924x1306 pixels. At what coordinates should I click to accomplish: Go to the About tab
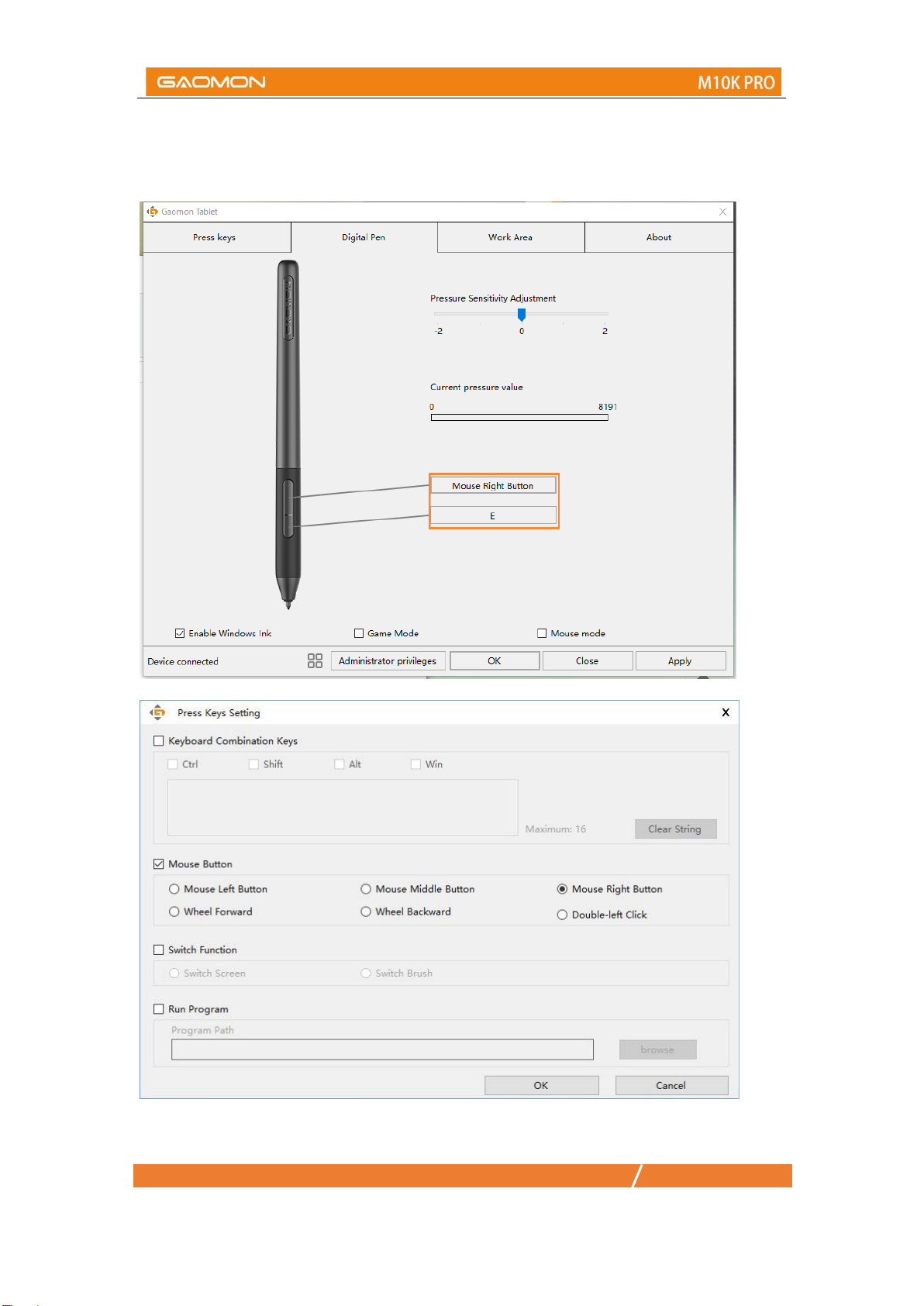[x=659, y=237]
